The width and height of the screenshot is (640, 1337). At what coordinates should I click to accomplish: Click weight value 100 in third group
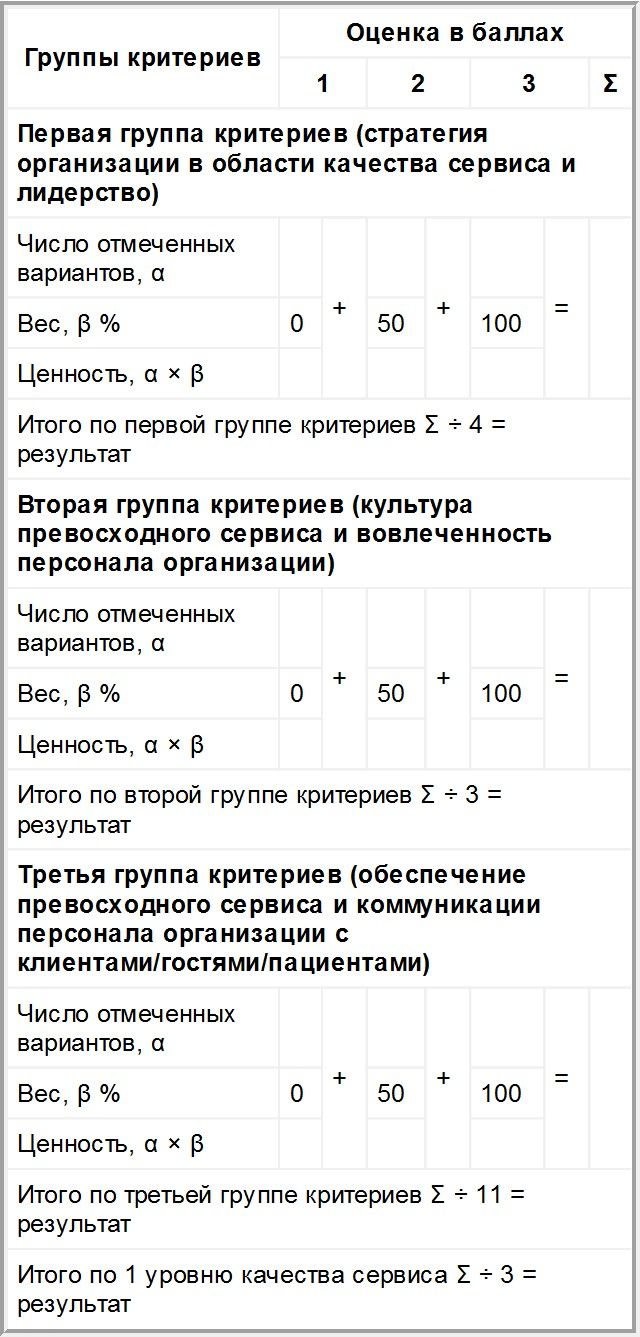pyautogui.click(x=501, y=1093)
